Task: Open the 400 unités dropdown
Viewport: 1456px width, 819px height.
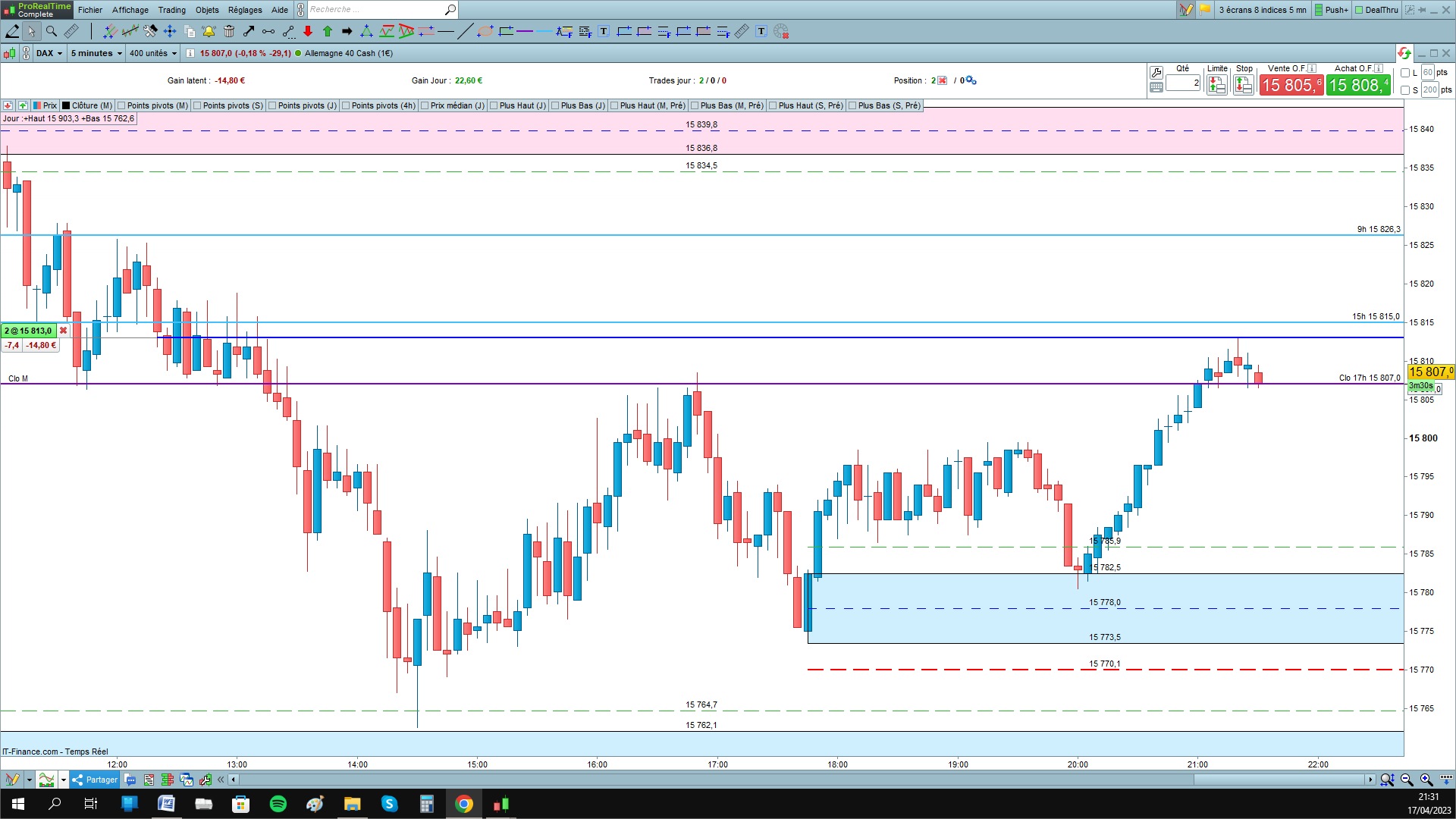Action: click(x=152, y=53)
